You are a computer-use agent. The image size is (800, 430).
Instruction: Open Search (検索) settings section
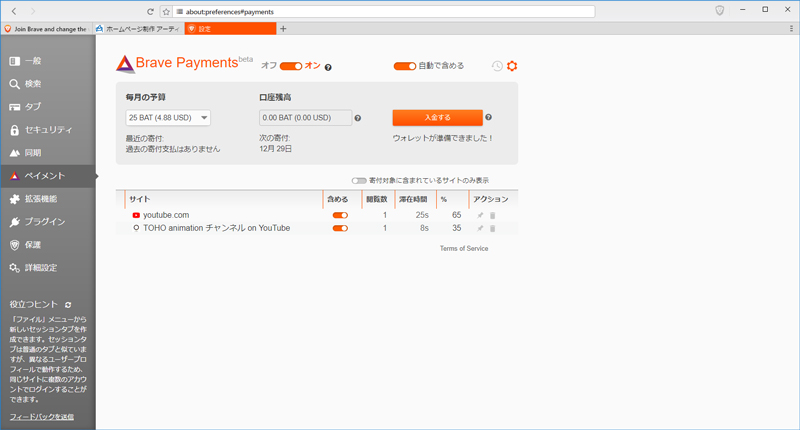(47, 84)
